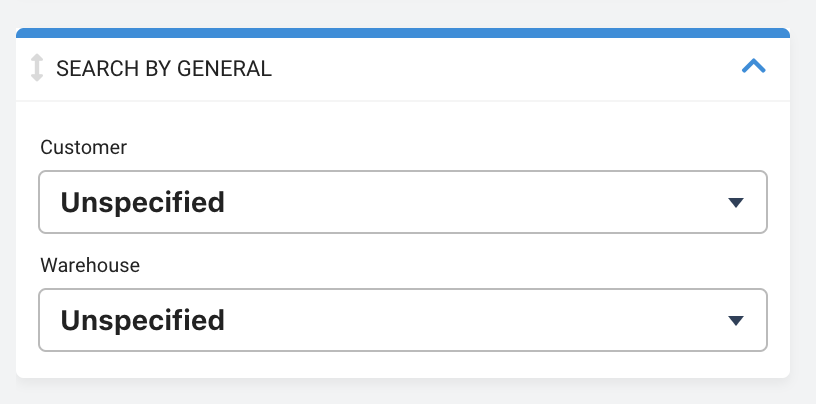This screenshot has width=816, height=404.
Task: Click the gray up-down arrow beside title
Action: pyautogui.click(x=36, y=68)
